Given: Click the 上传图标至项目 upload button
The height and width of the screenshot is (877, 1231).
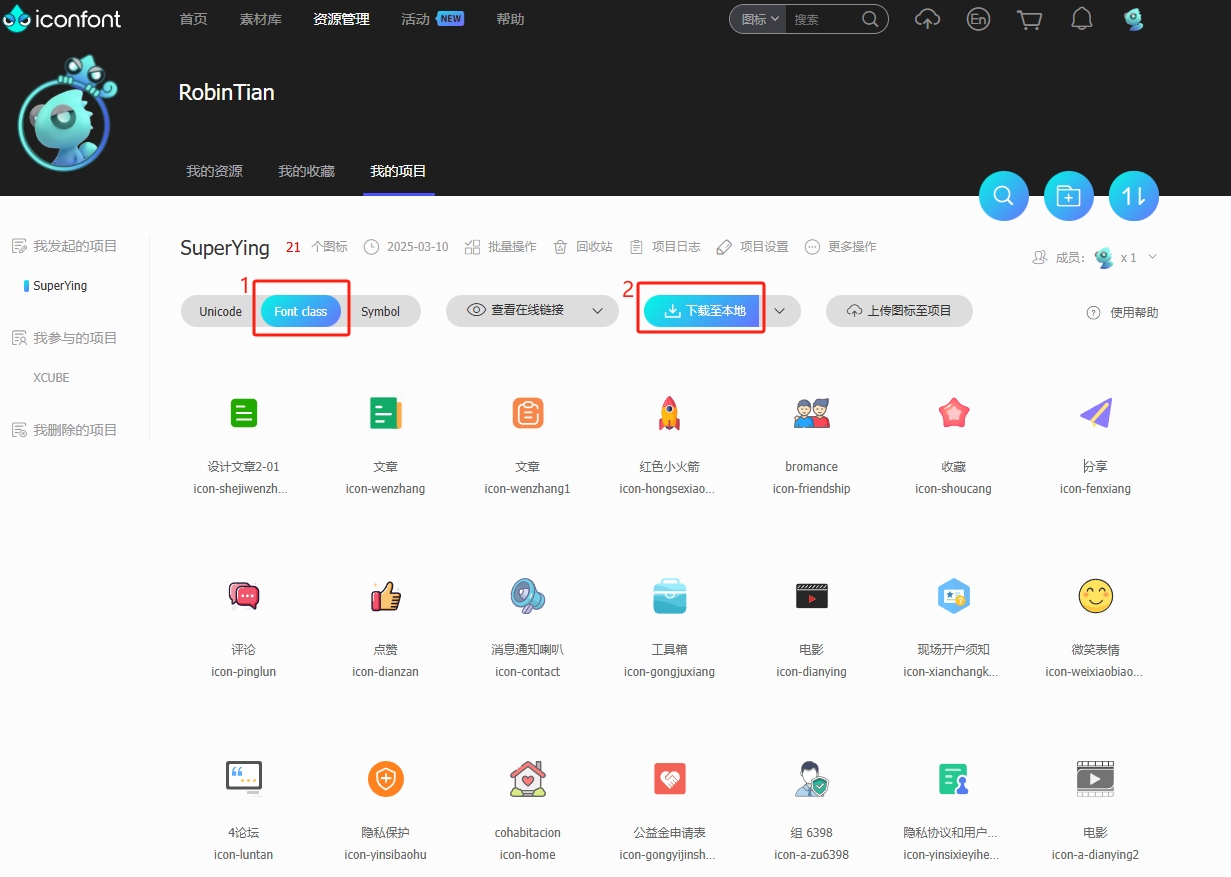Looking at the screenshot, I should (x=898, y=311).
